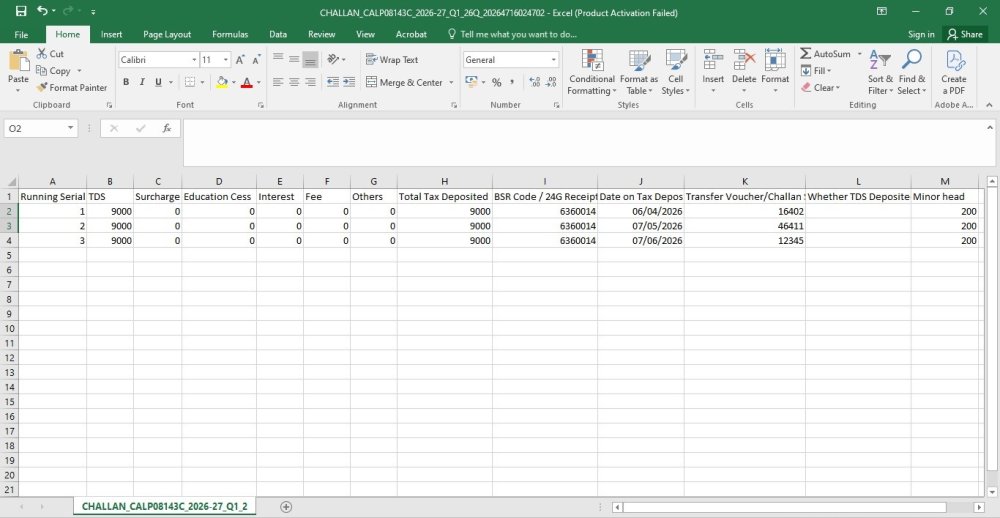This screenshot has width=1000, height=518.
Task: Apply yellow fill color bucket
Action: point(222,82)
